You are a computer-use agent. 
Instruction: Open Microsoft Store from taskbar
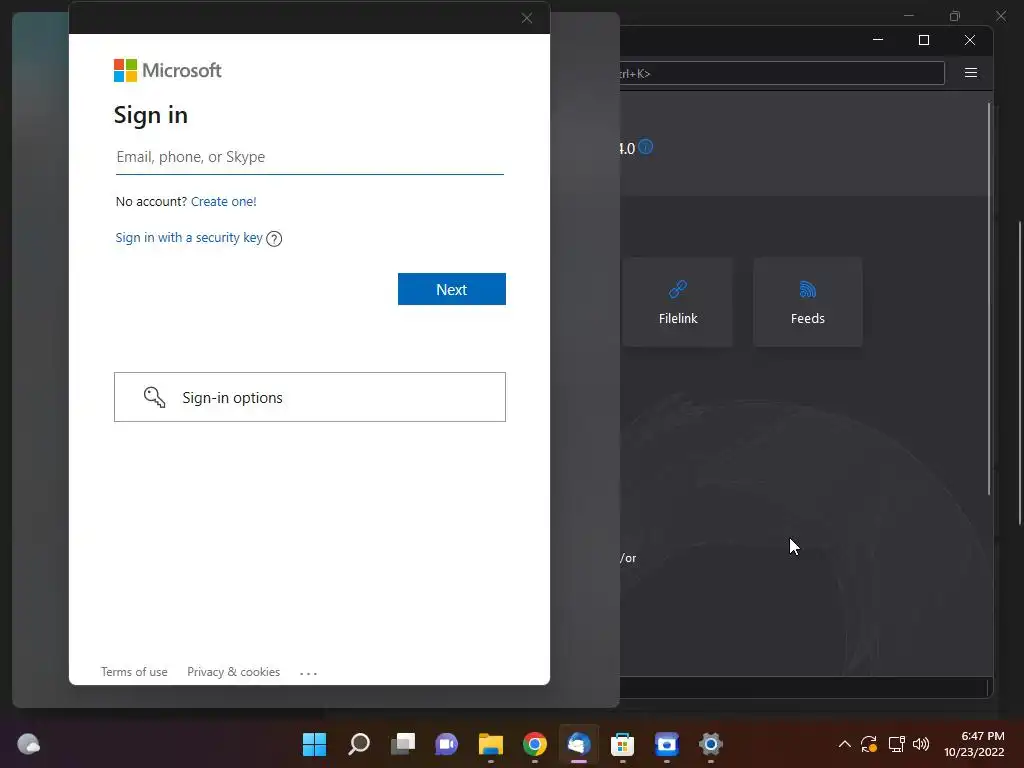click(x=622, y=744)
